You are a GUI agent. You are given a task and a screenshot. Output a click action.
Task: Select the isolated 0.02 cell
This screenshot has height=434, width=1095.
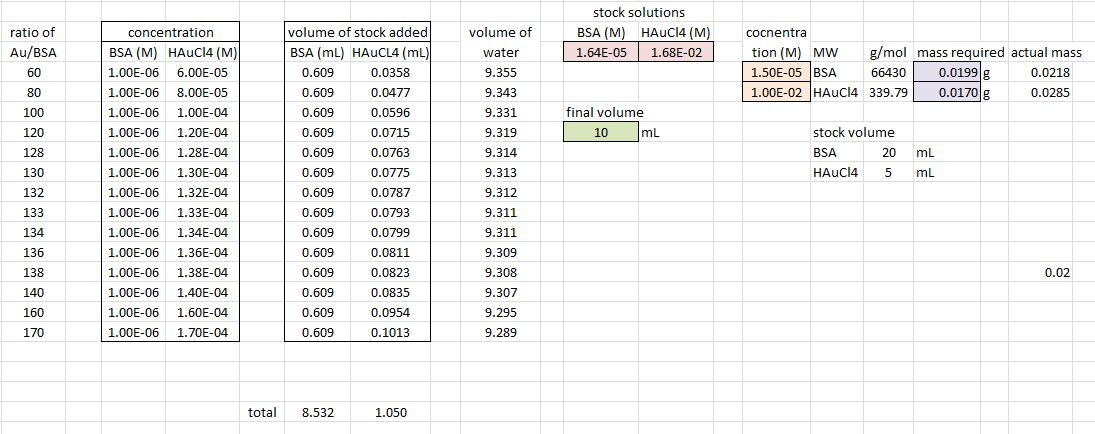coord(1058,272)
